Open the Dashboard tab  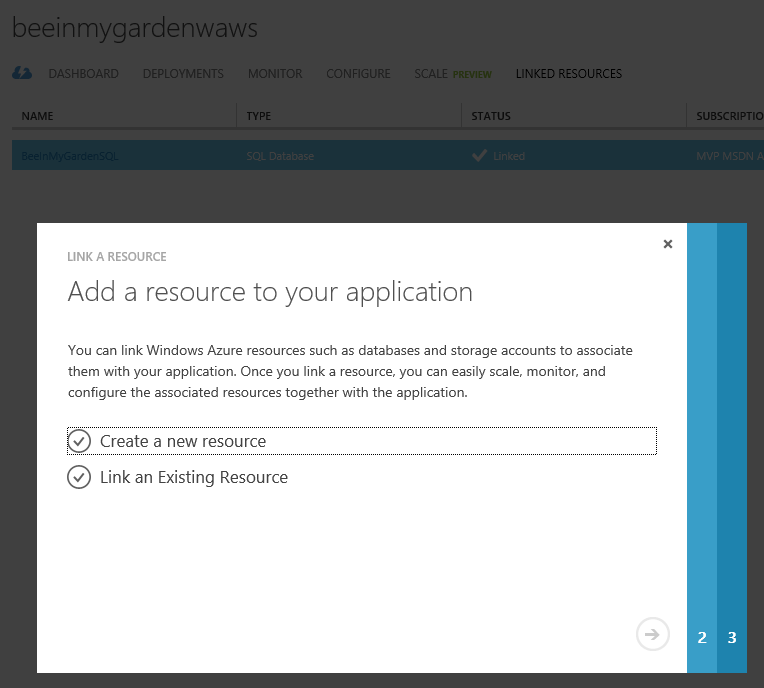tap(83, 74)
